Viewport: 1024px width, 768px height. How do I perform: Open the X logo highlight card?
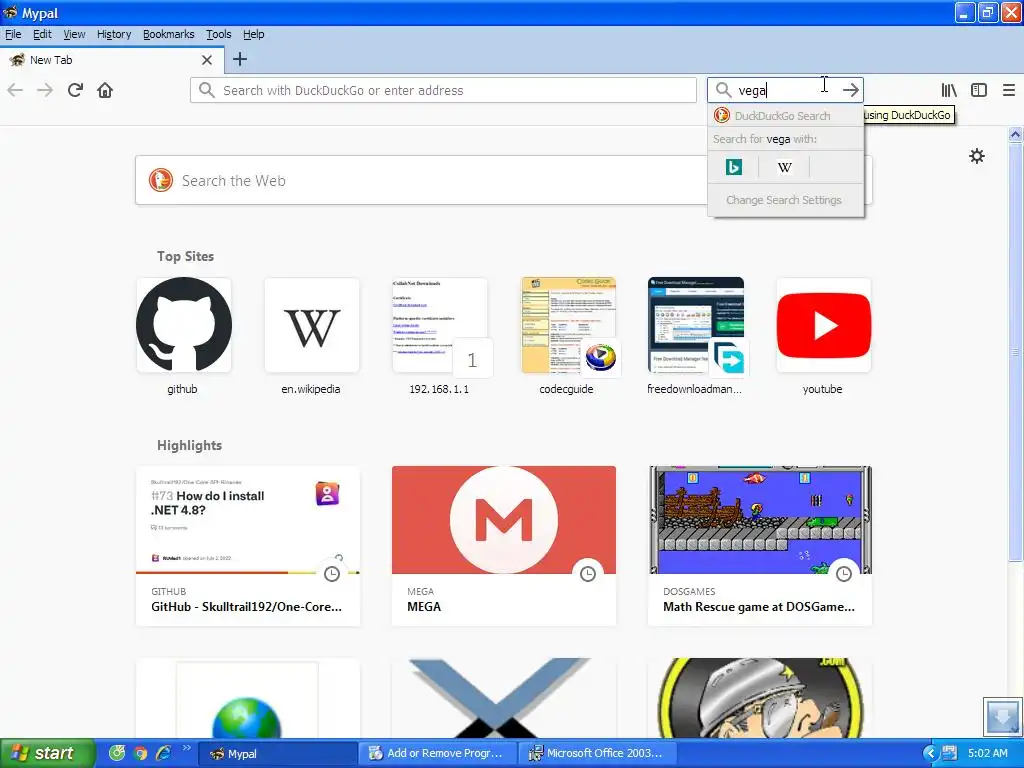(x=504, y=698)
